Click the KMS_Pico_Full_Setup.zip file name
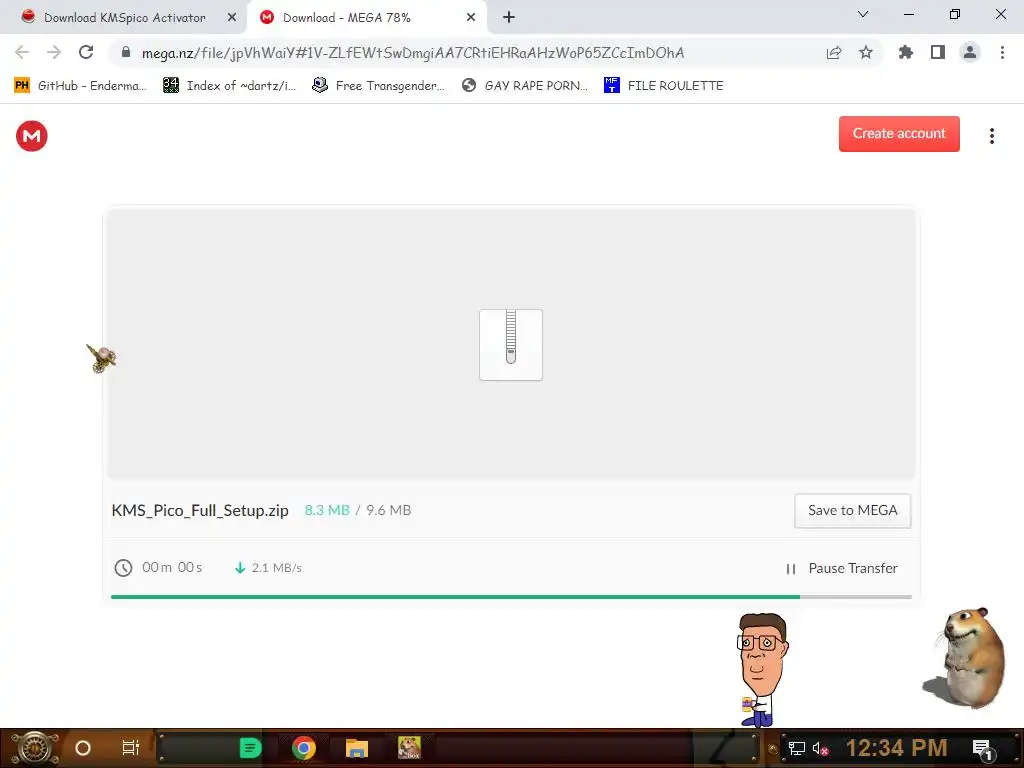 coord(200,511)
